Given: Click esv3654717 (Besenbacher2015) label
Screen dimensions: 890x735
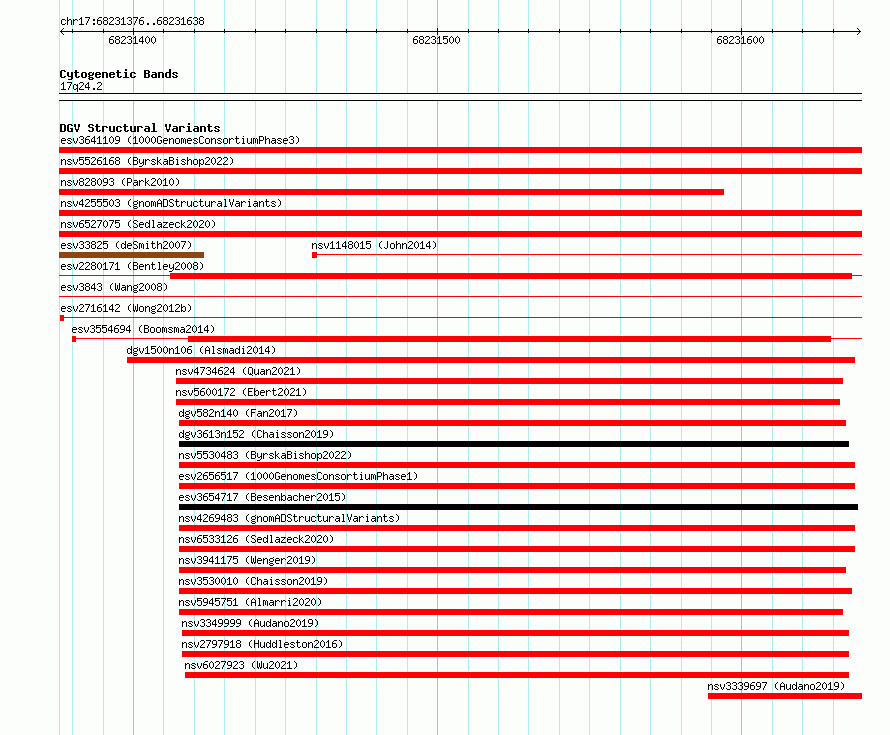Looking at the screenshot, I should coord(262,497).
